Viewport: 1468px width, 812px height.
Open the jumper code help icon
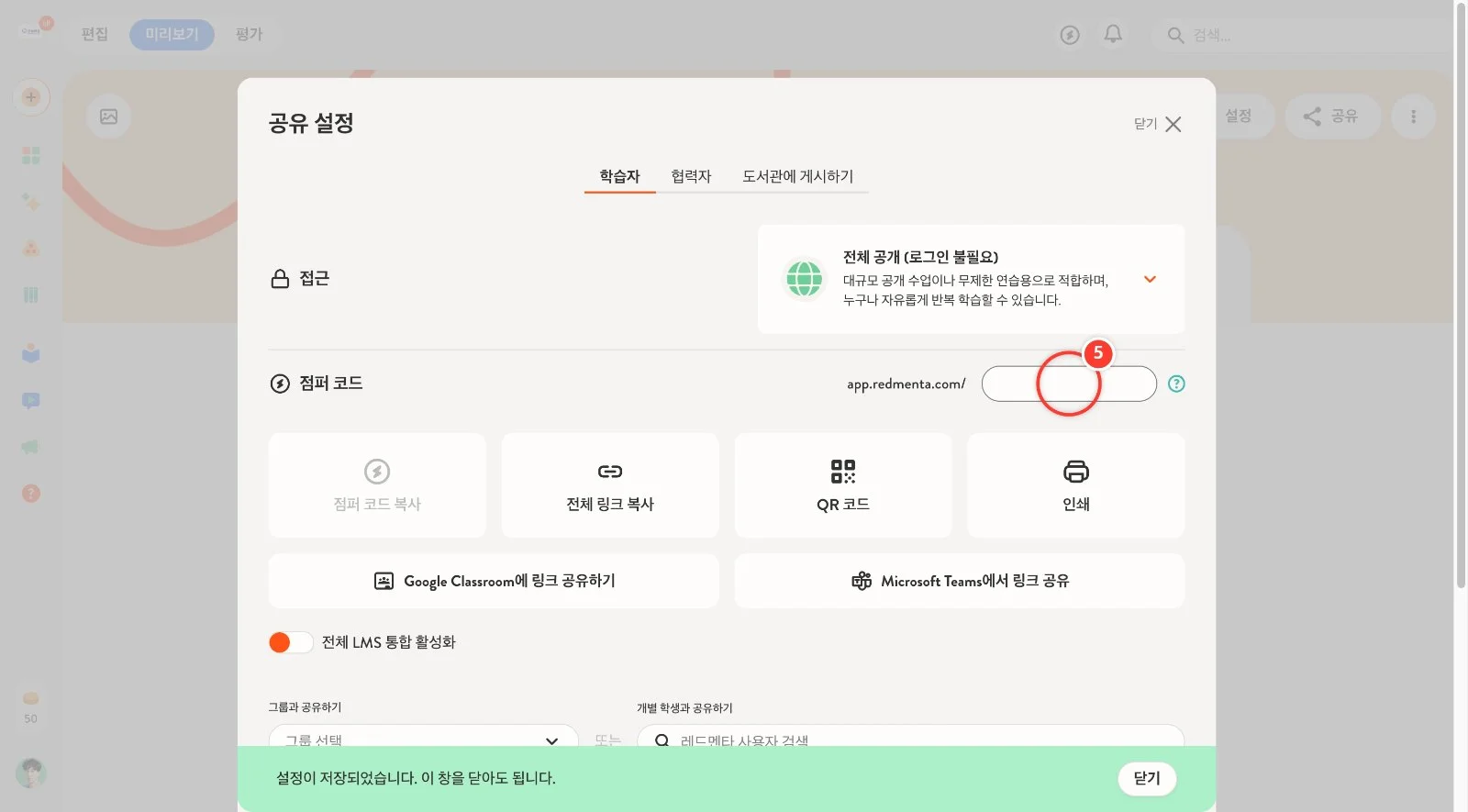(x=1176, y=384)
